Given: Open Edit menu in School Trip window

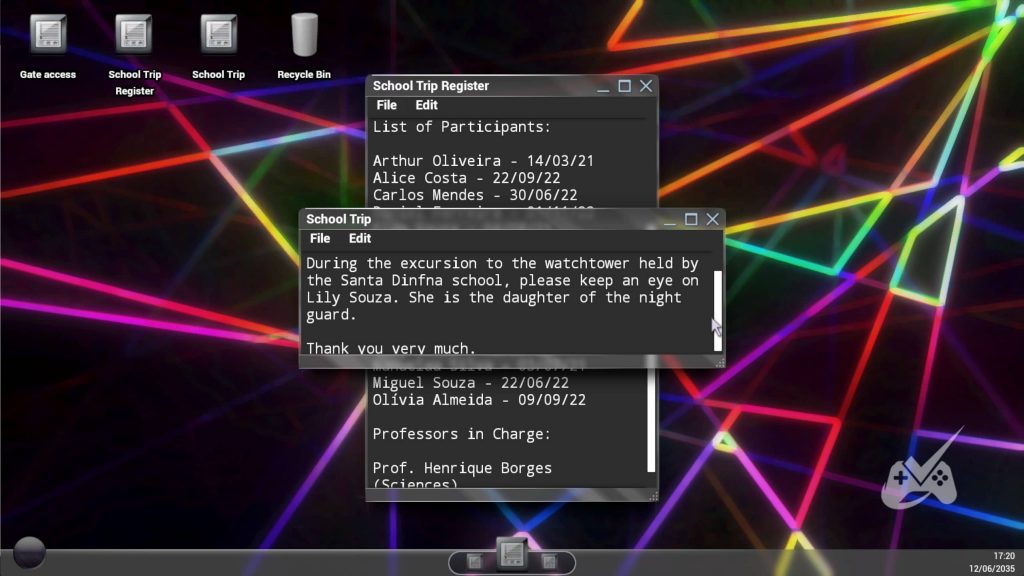Looking at the screenshot, I should (x=360, y=239).
